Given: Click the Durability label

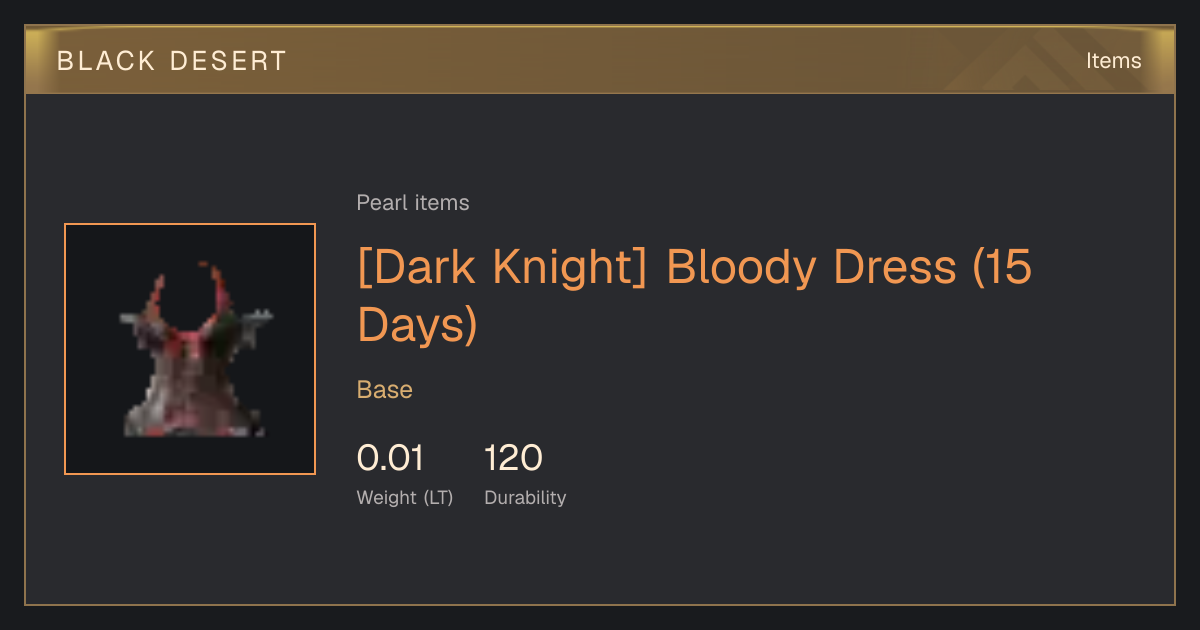Looking at the screenshot, I should coord(525,497).
